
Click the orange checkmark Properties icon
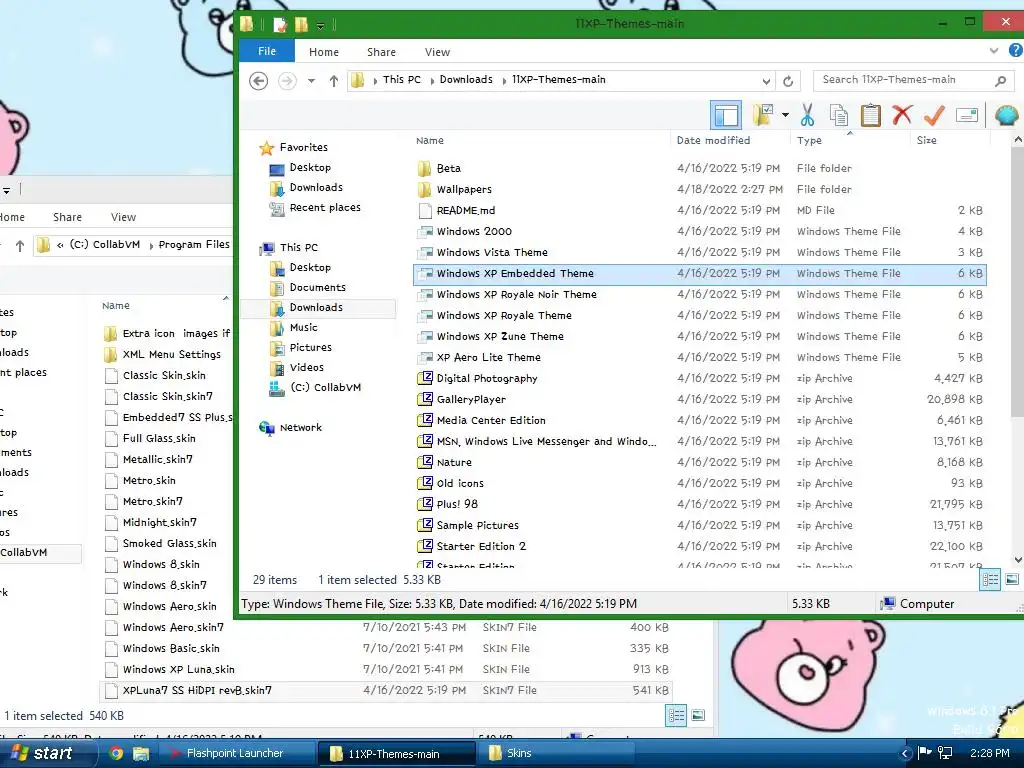coord(934,115)
